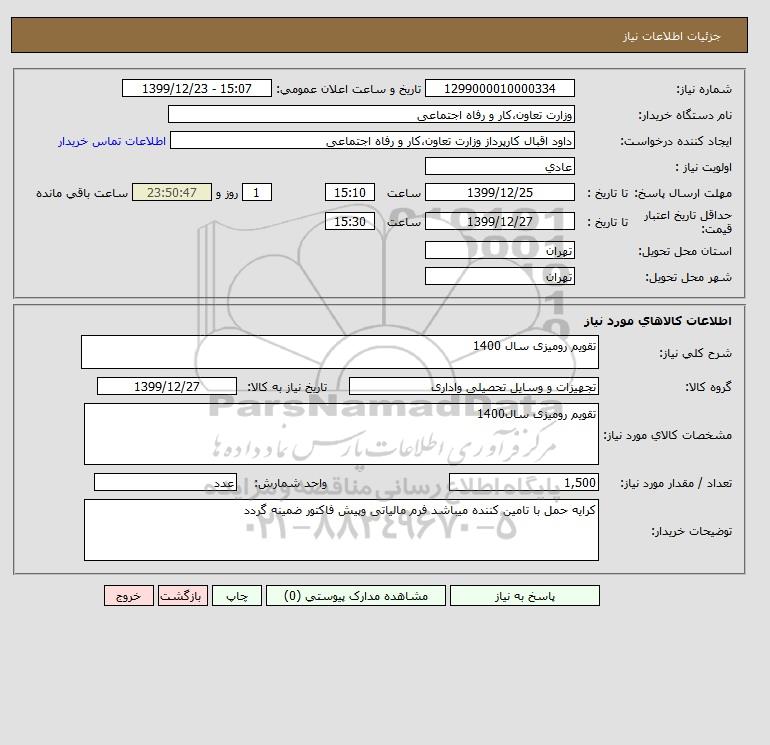Click the توضیحات خریدار label
770x745 pixels.
click(x=691, y=531)
